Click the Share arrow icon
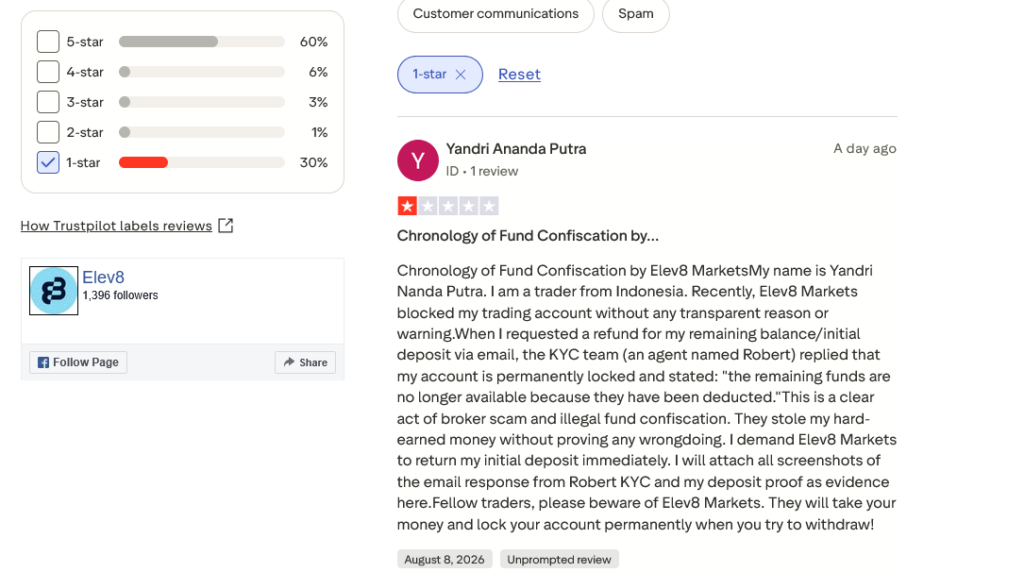The width and height of the screenshot is (1024, 572). [x=289, y=362]
